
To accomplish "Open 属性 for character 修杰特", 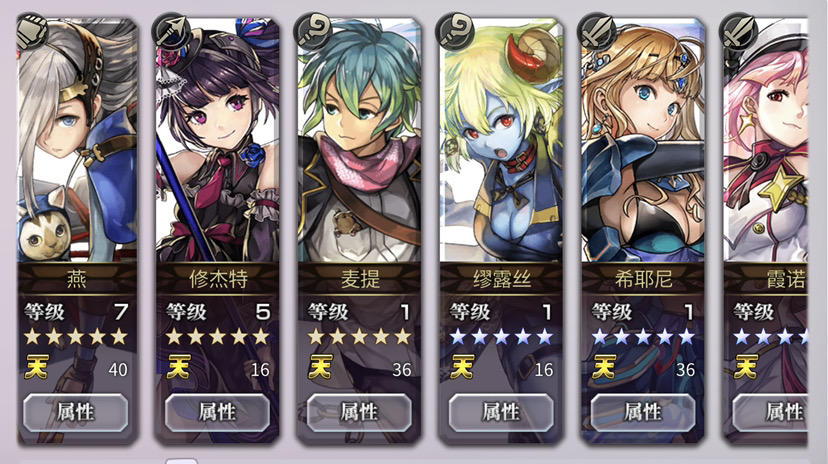I will point(218,412).
